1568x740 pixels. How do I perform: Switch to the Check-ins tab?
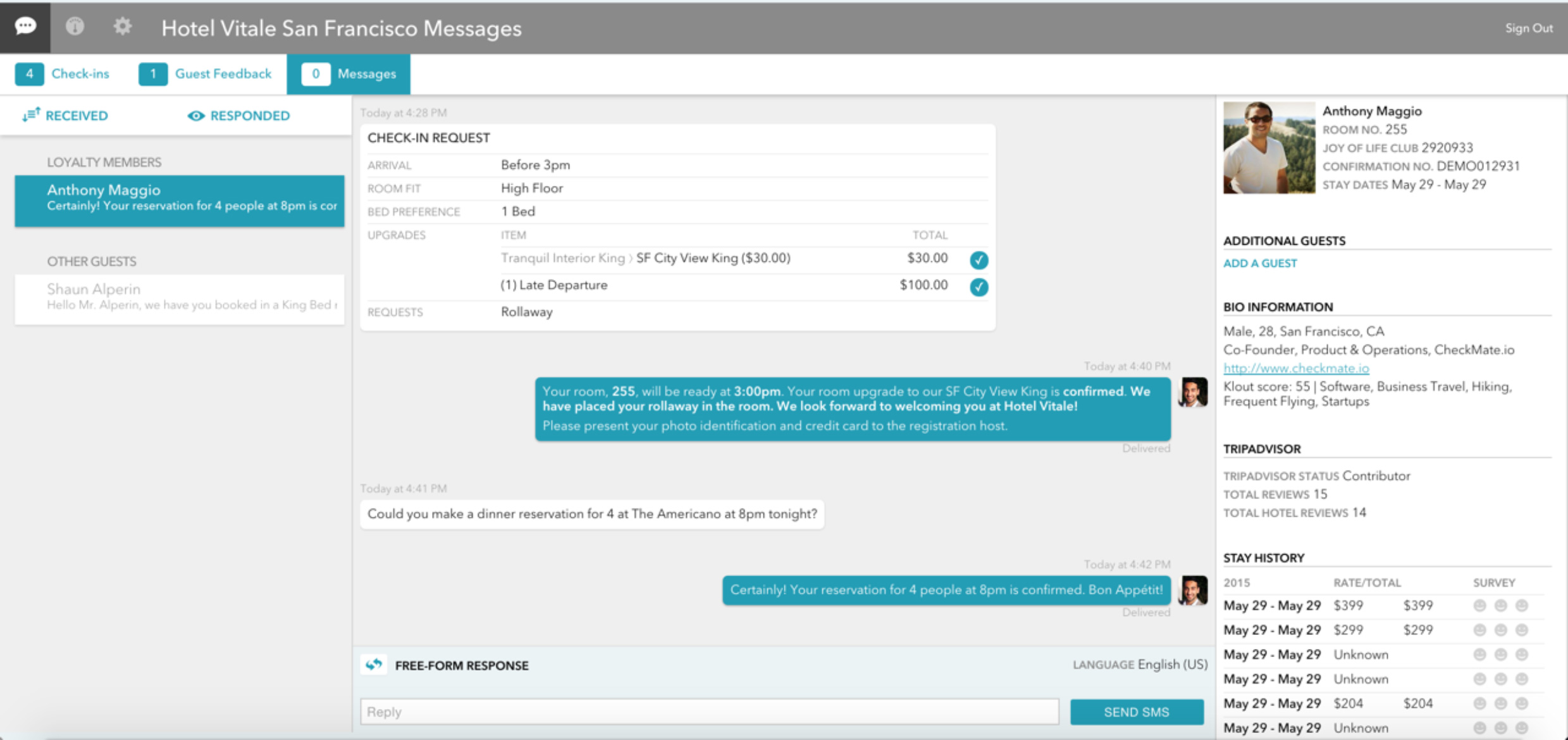click(63, 74)
